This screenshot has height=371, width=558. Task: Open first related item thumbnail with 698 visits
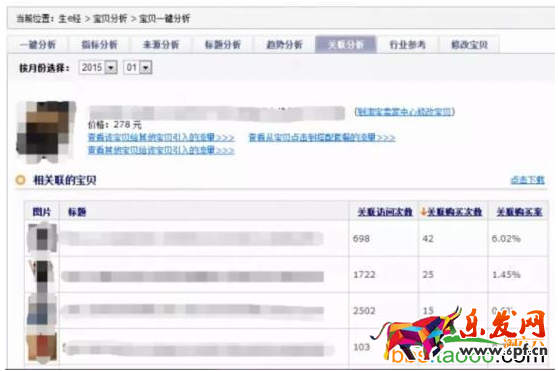[x=42, y=238]
